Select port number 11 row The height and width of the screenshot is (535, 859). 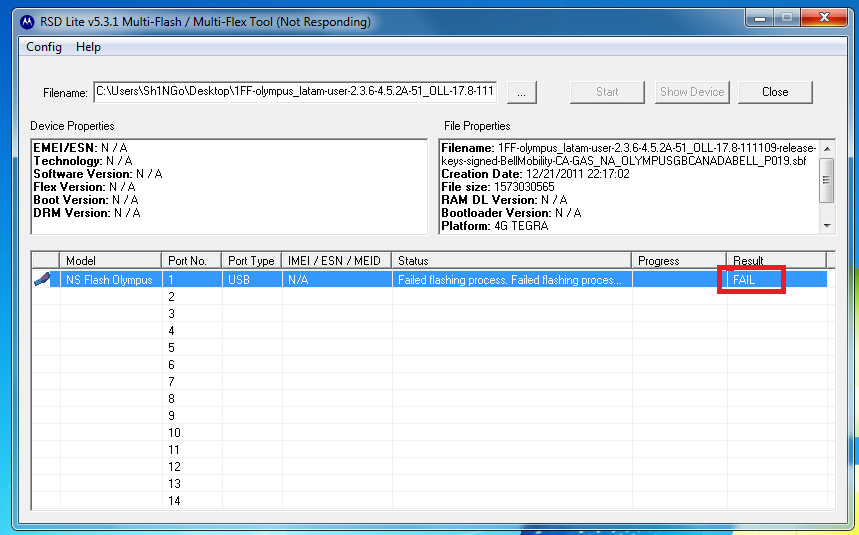pyautogui.click(x=433, y=449)
